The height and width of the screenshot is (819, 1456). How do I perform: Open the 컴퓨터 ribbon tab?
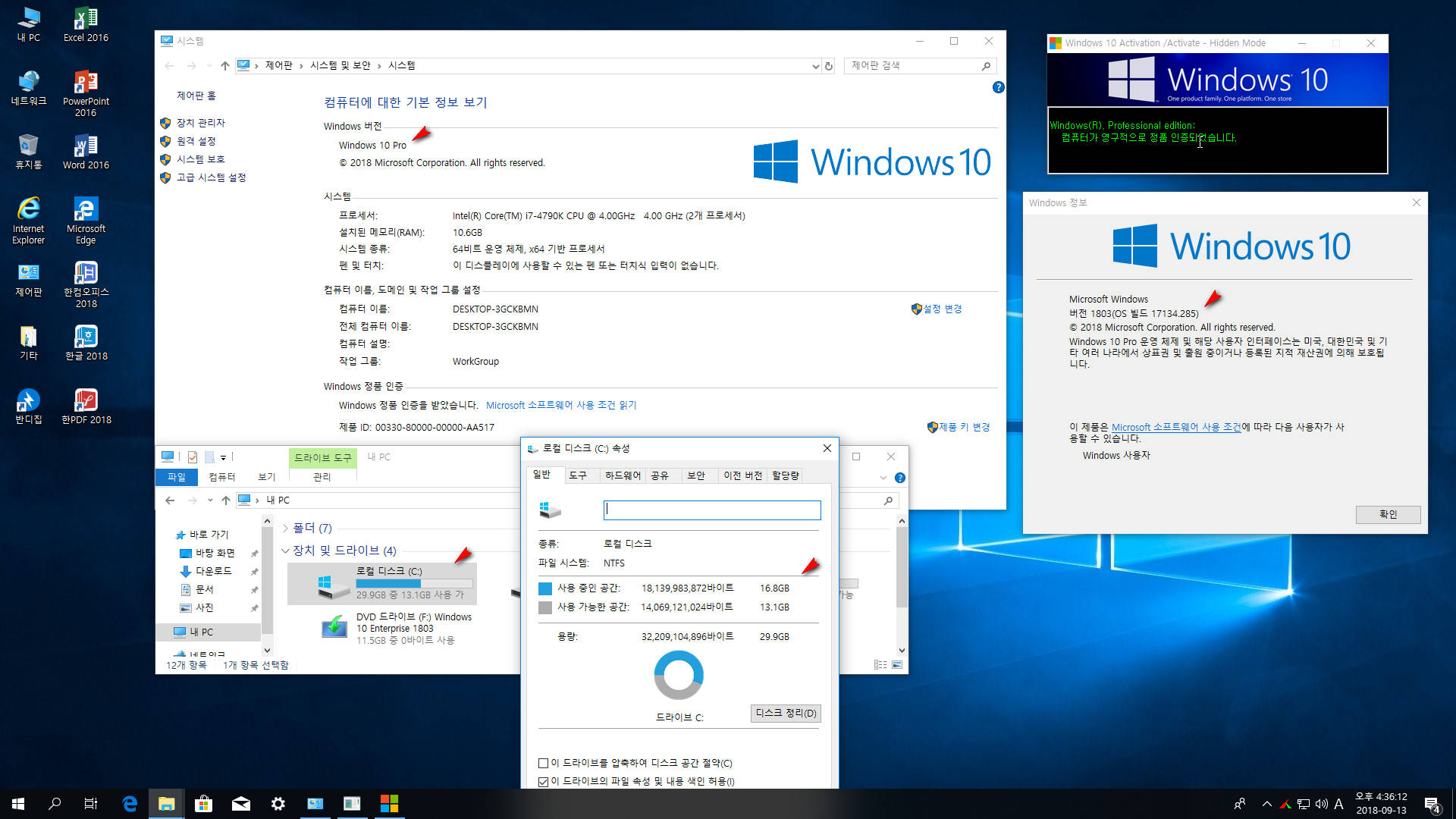pyautogui.click(x=221, y=477)
